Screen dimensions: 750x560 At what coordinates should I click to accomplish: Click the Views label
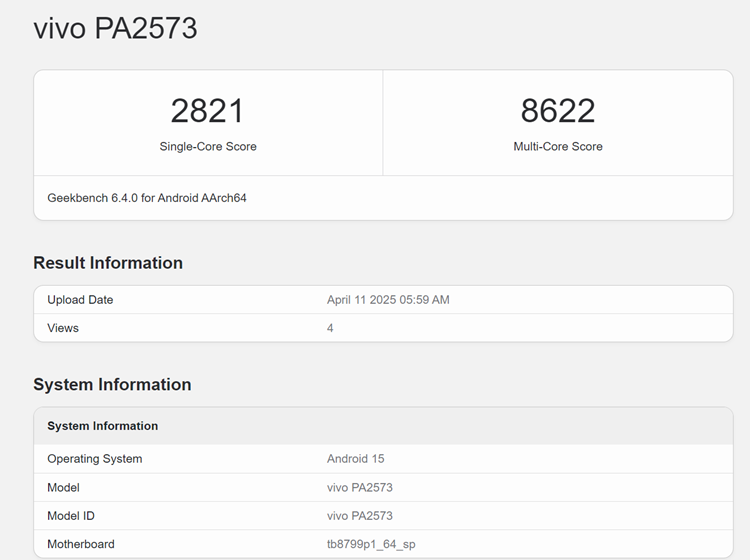coord(63,328)
